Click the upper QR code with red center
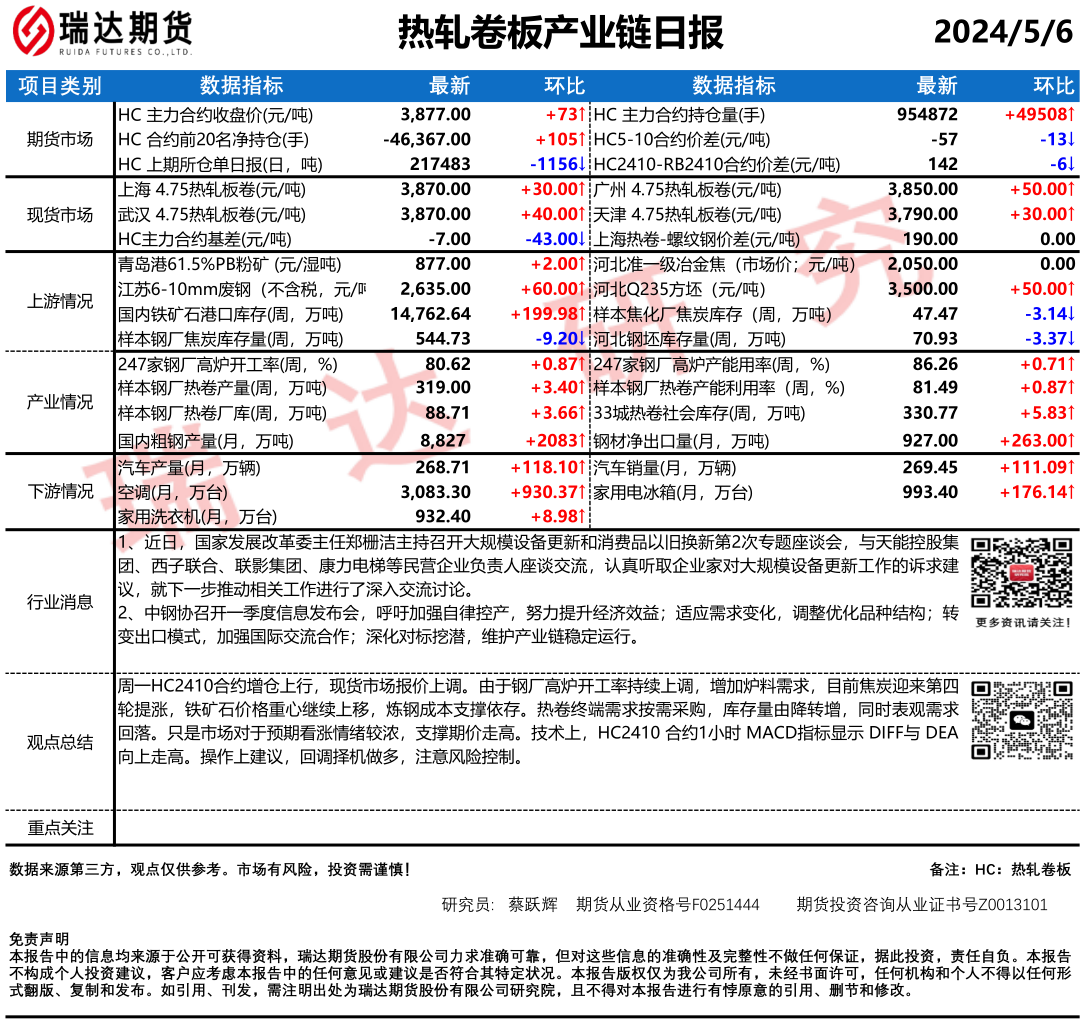Image resolution: width=1084 pixels, height=1023 pixels. pos(1022,573)
